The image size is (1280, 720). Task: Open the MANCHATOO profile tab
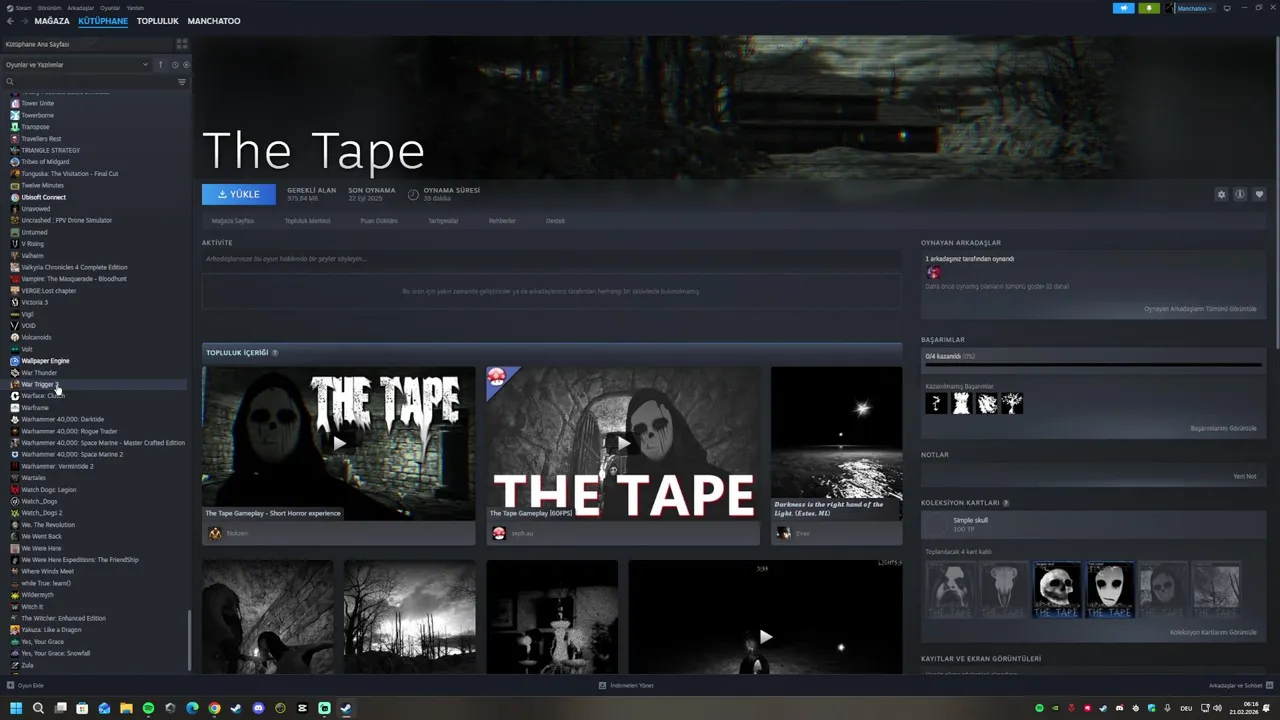pyautogui.click(x=214, y=21)
